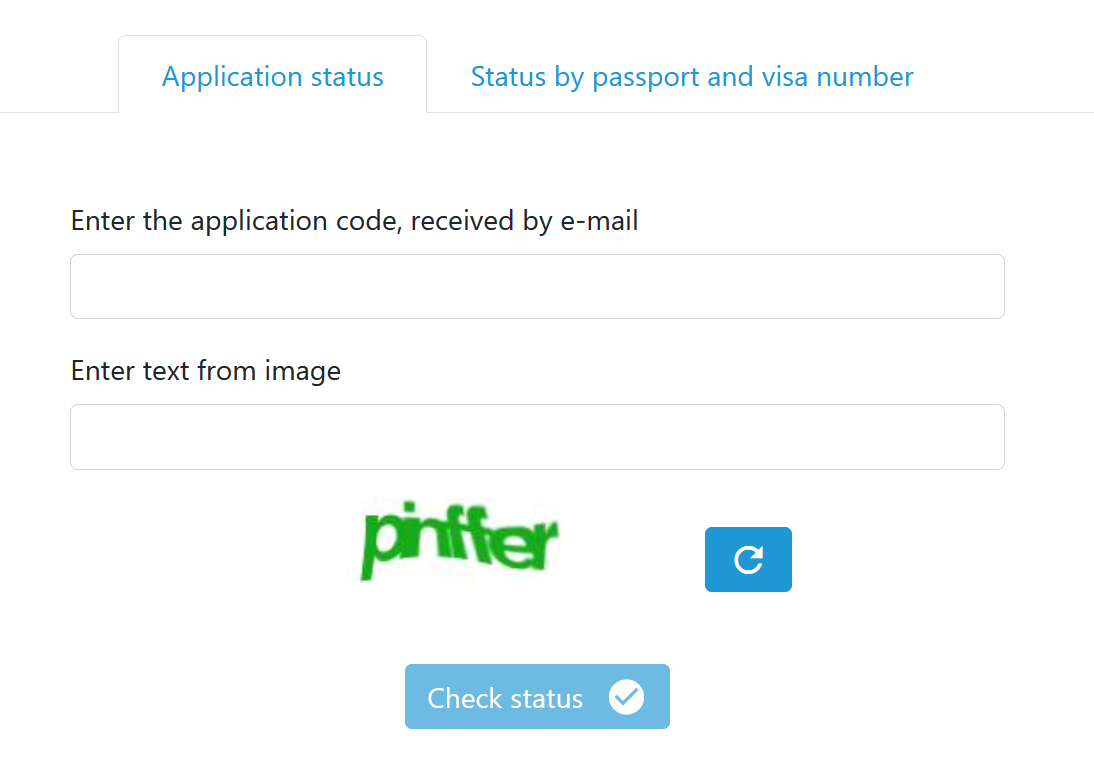This screenshot has height=763, width=1094.
Task: Place the cursor in the box below 'received by e-mail'
Action: point(537,287)
